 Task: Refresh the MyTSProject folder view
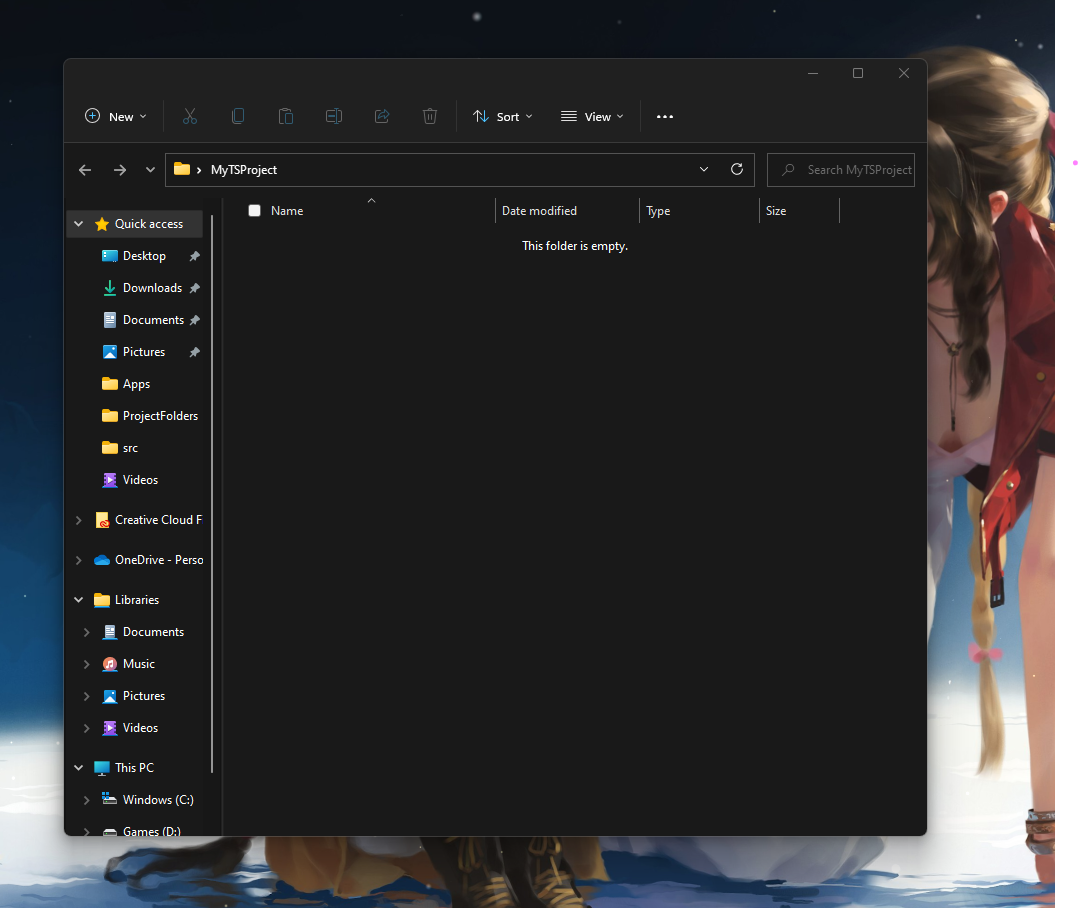pyautogui.click(x=737, y=169)
